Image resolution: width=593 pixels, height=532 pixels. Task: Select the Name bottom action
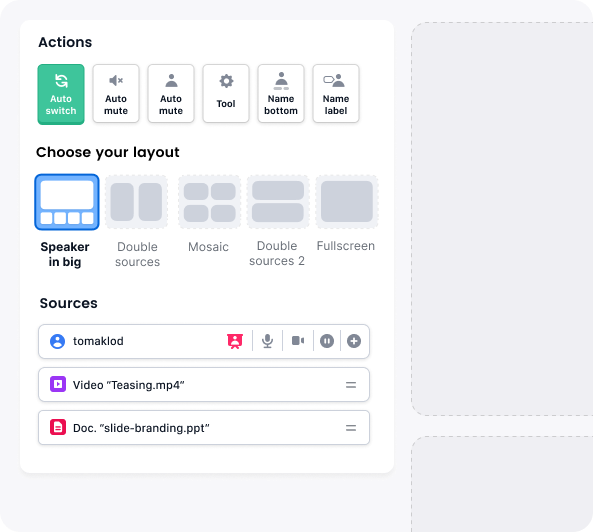tap(281, 93)
